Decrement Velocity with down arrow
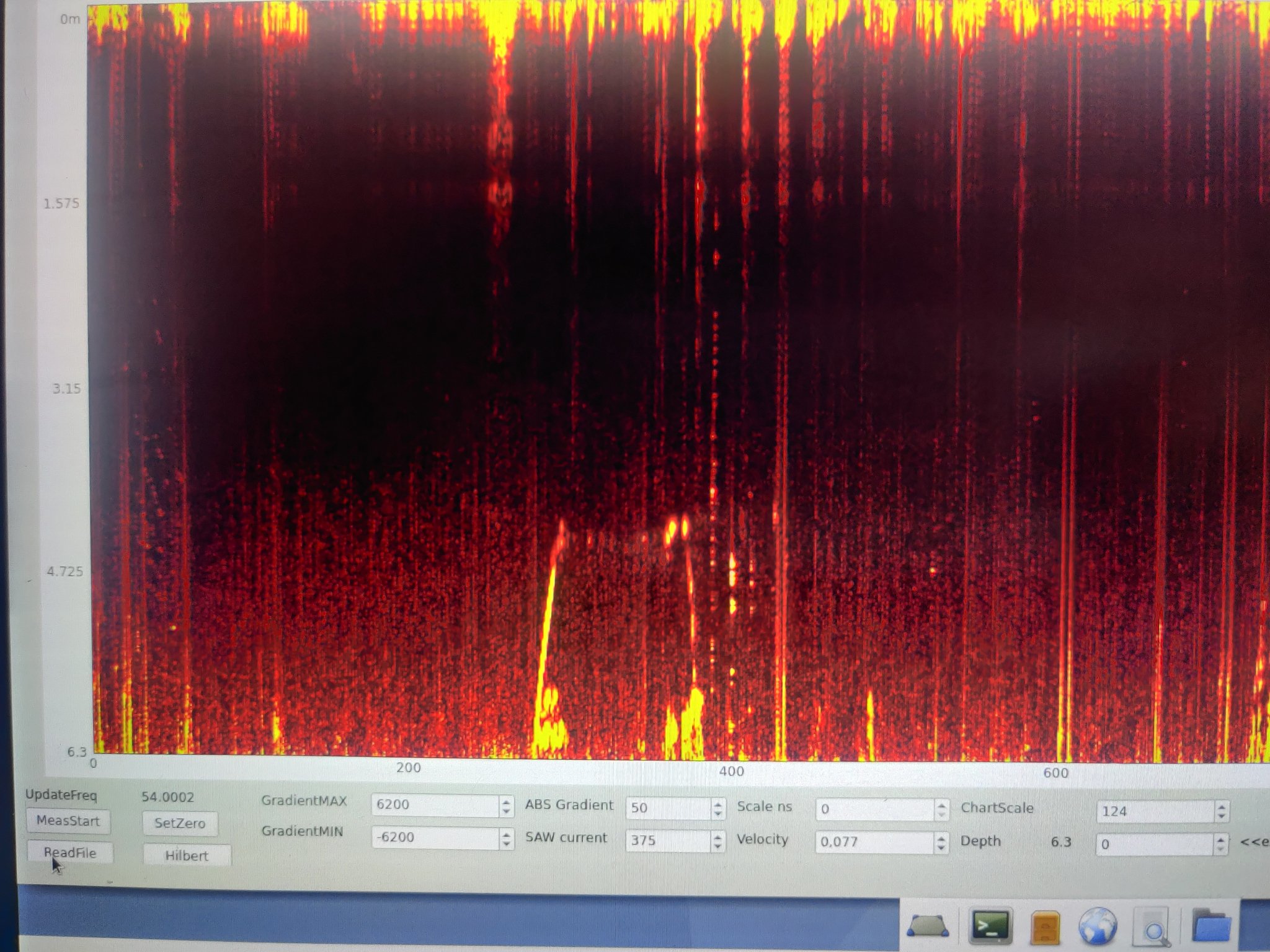Screen dimensions: 1270x952 [941, 848]
